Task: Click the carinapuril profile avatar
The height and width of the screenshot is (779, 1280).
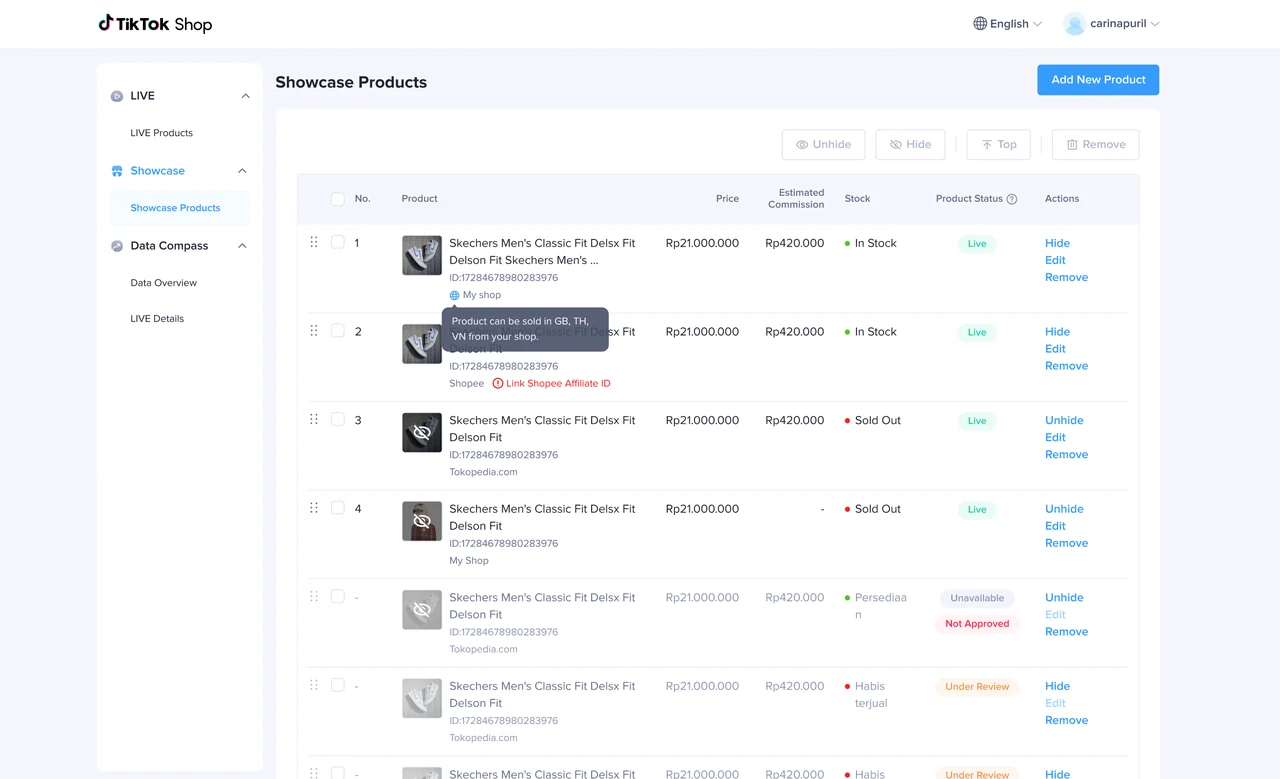Action: point(1075,24)
